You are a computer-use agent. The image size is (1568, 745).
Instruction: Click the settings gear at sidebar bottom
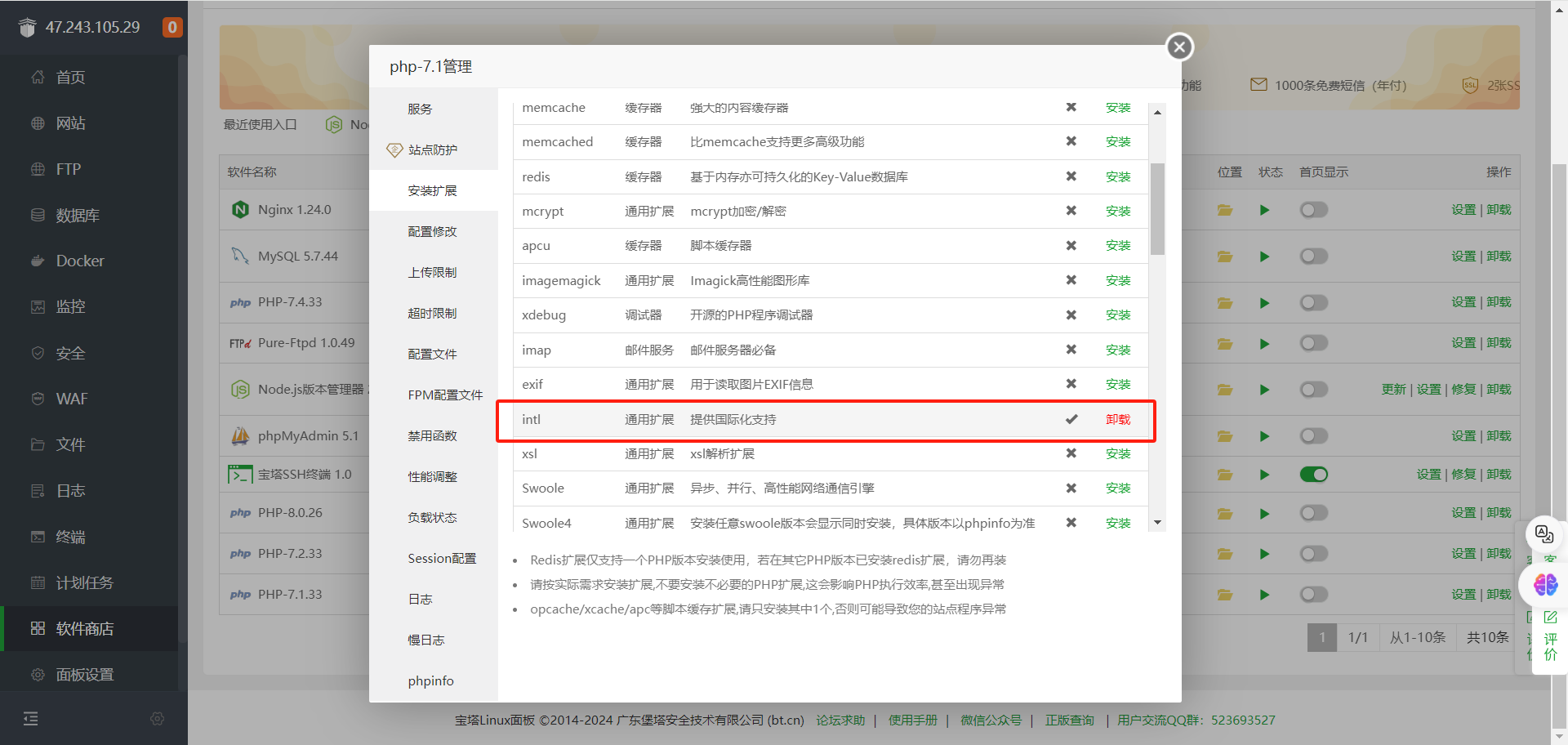[x=158, y=719]
